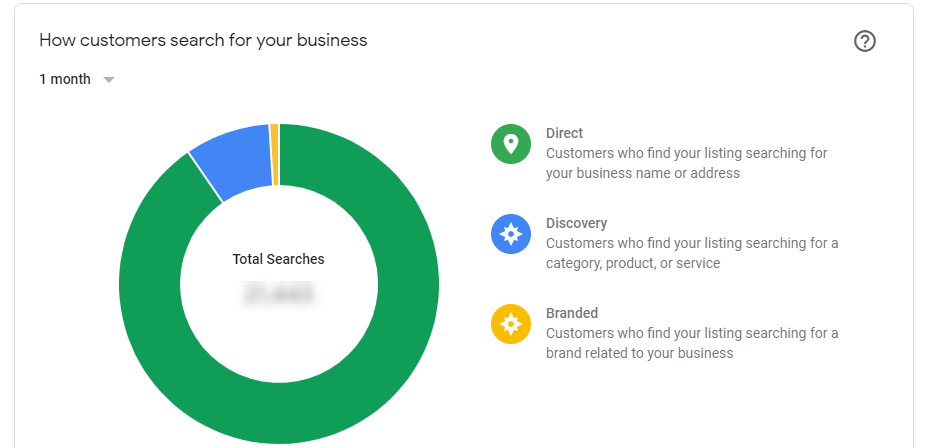This screenshot has width=926, height=448.
Task: Click the Discovery legend label
Action: point(576,223)
